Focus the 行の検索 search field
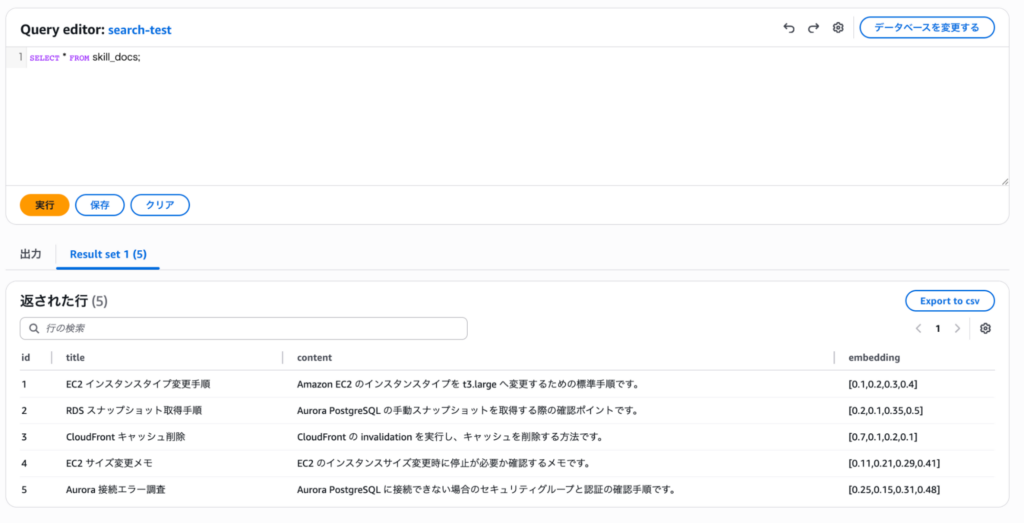The height and width of the screenshot is (523, 1024). point(250,328)
